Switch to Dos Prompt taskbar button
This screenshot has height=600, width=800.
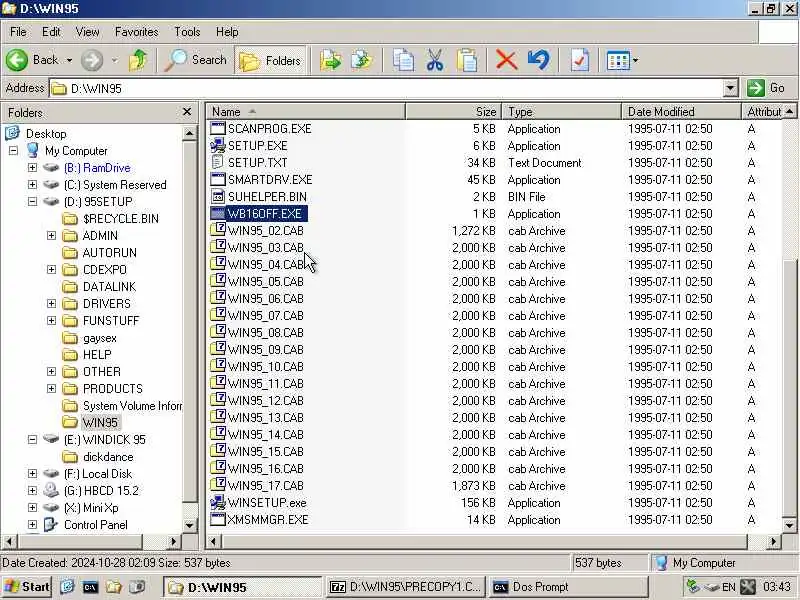coord(567,587)
